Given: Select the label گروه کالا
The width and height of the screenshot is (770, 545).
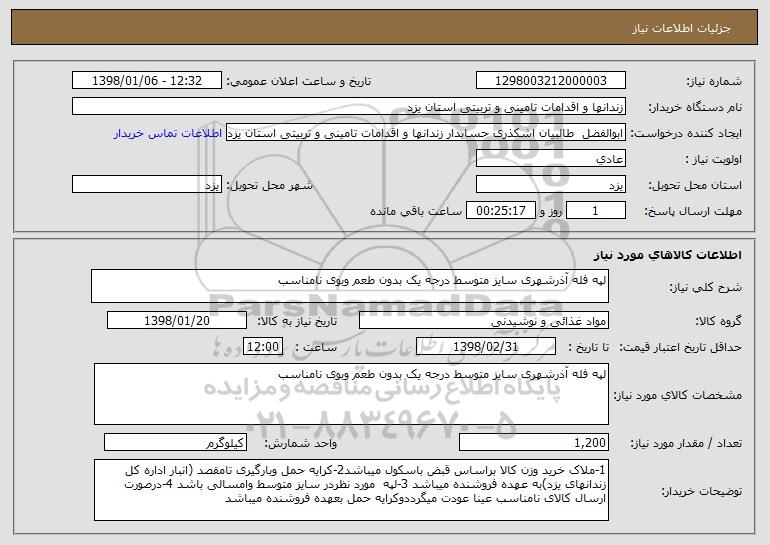Looking at the screenshot, I should 718,321.
